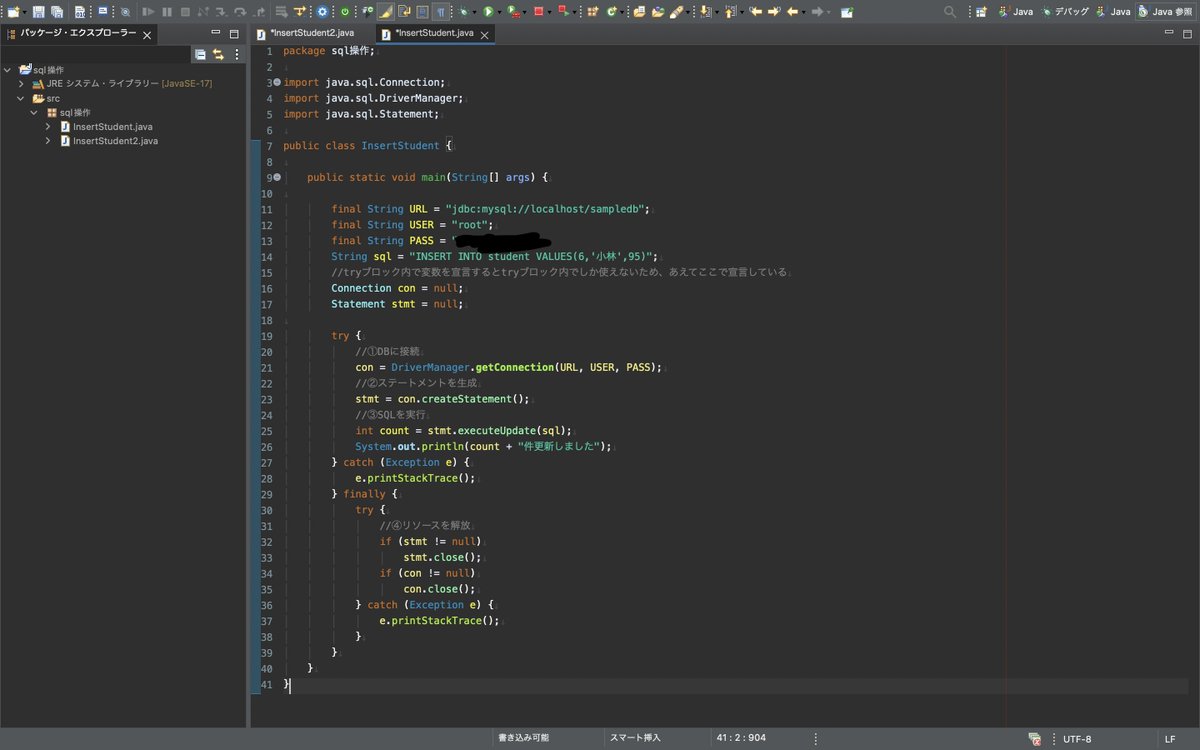Click the status bar error indicator icon

(x=1035, y=739)
